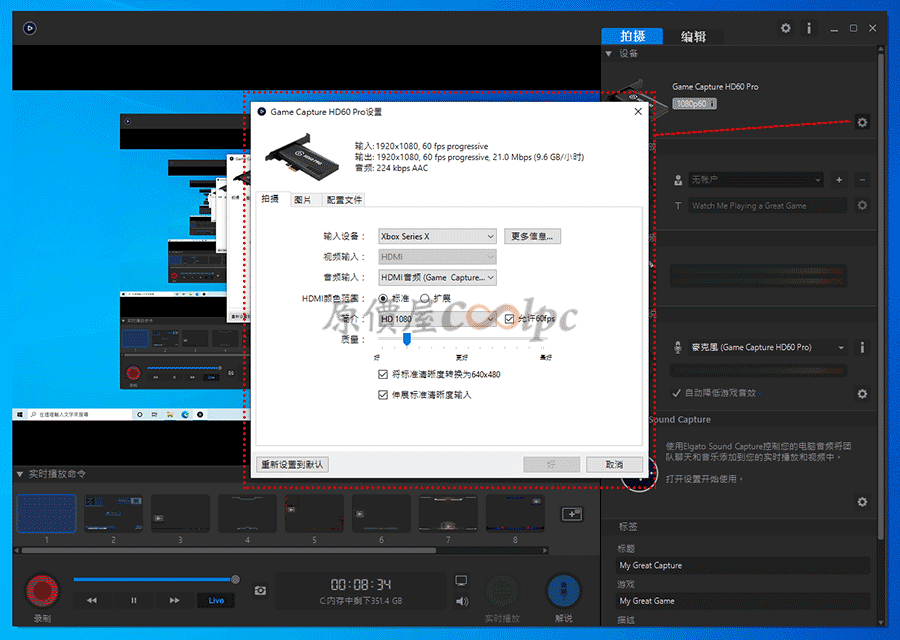Close the HD60 Pro settings dialog
The width and height of the screenshot is (900, 640).
point(638,111)
